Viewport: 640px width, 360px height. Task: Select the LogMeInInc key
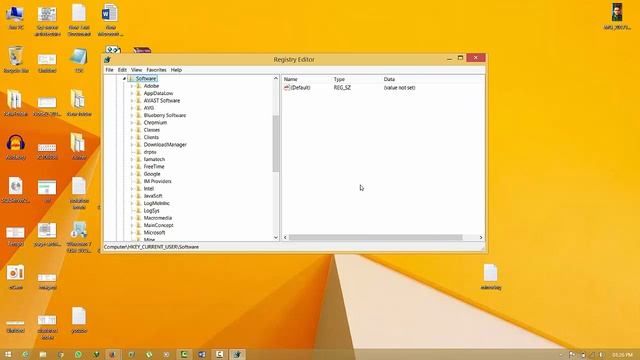coord(157,204)
